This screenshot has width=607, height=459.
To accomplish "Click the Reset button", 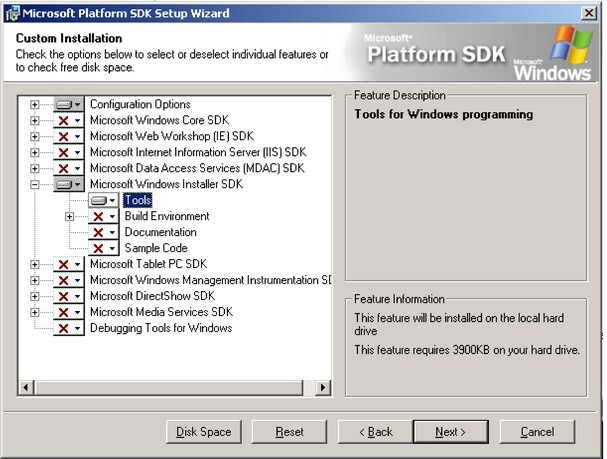I will [289, 432].
